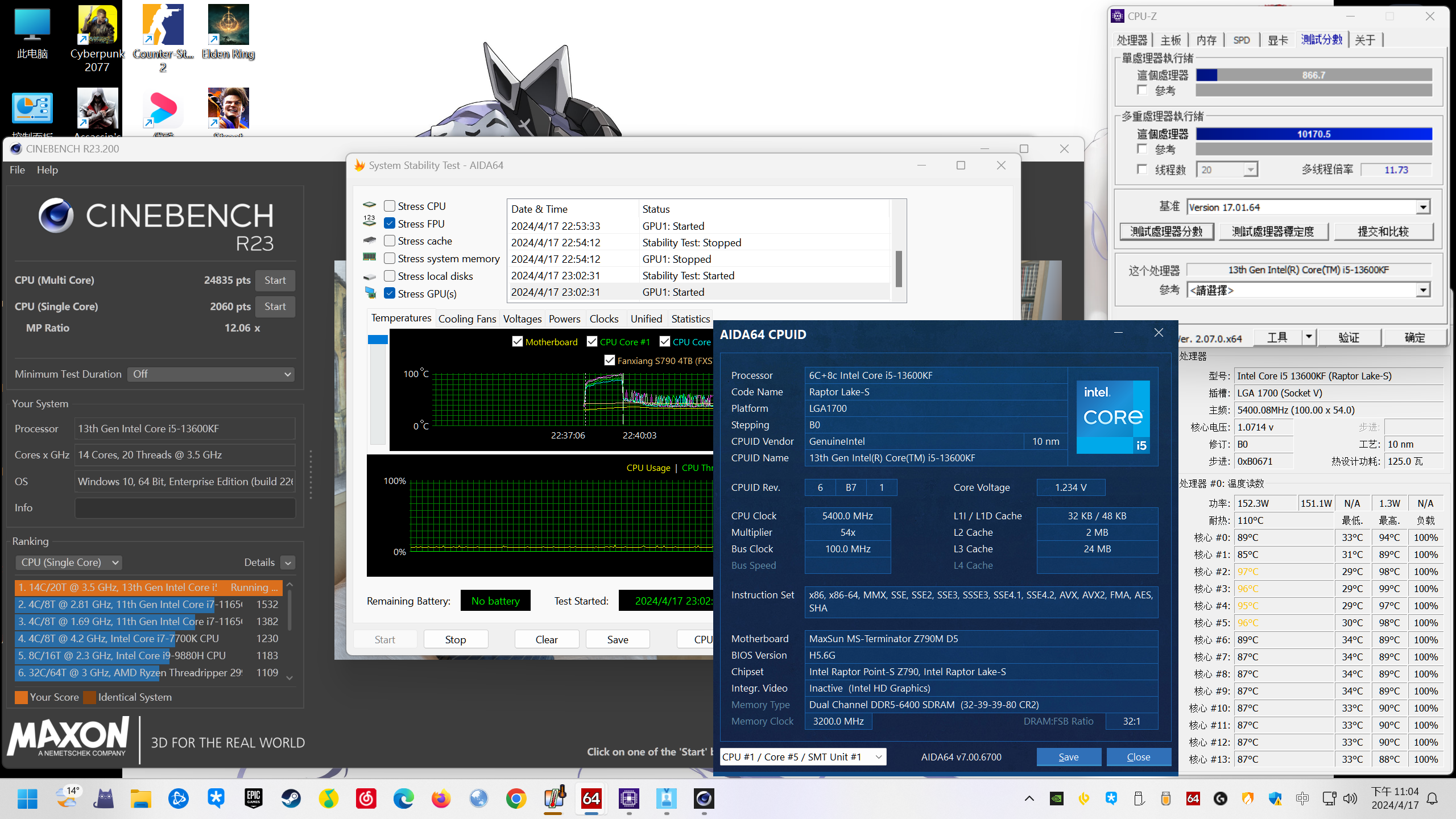Toggle Fanxiang S790 4TB graph checkbox

[x=610, y=361]
